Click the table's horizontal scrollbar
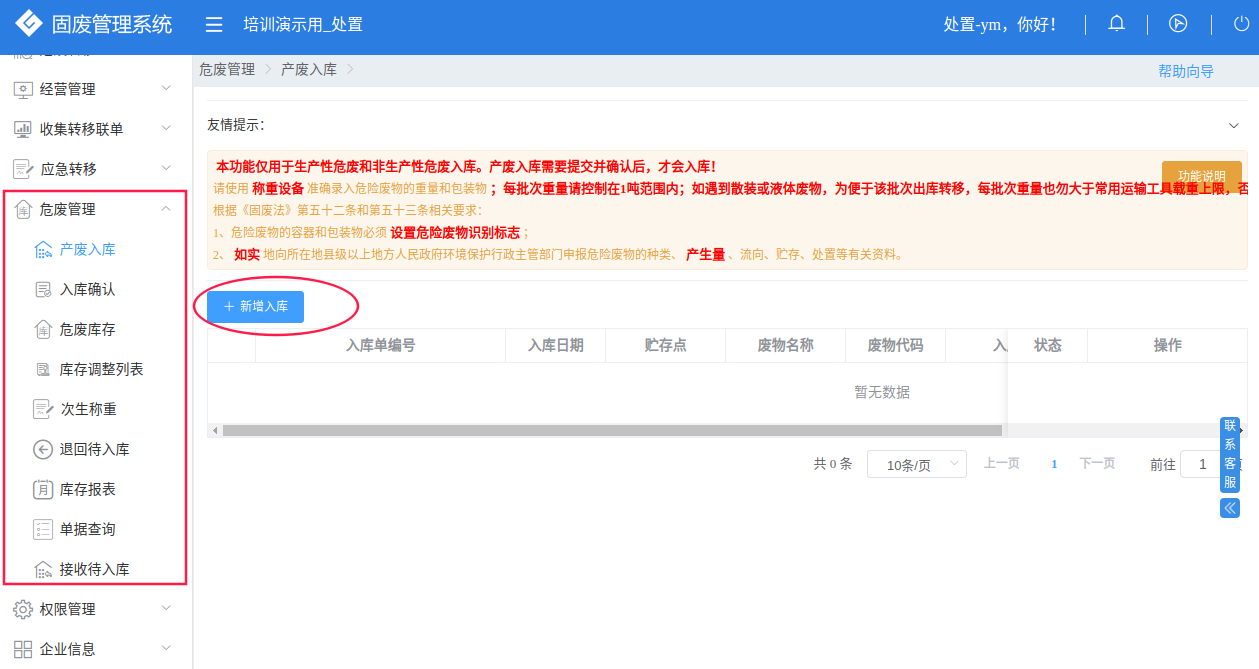 pyautogui.click(x=612, y=430)
